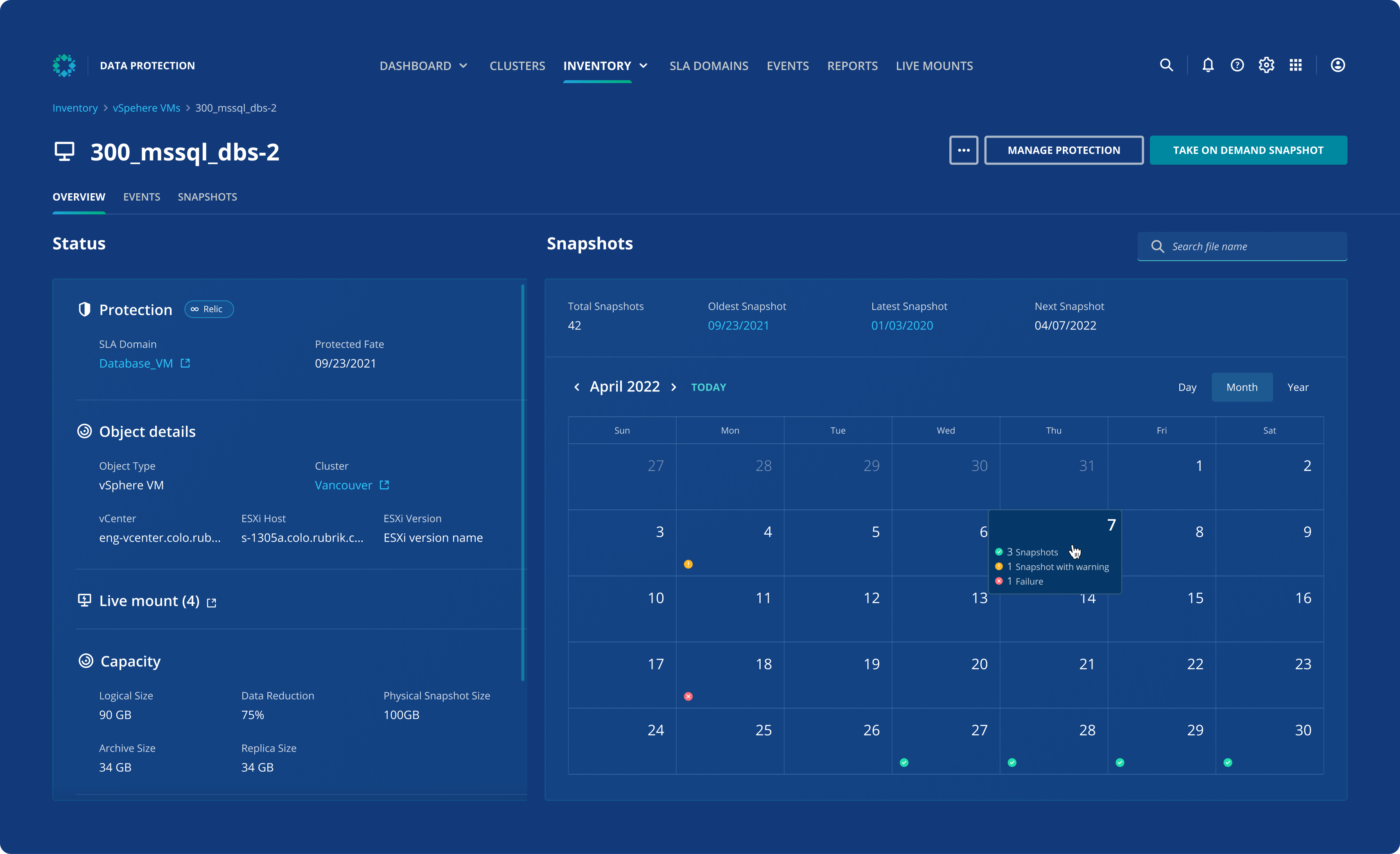The height and width of the screenshot is (854, 1400).
Task: Go to next month with right chevron
Action: click(673, 387)
